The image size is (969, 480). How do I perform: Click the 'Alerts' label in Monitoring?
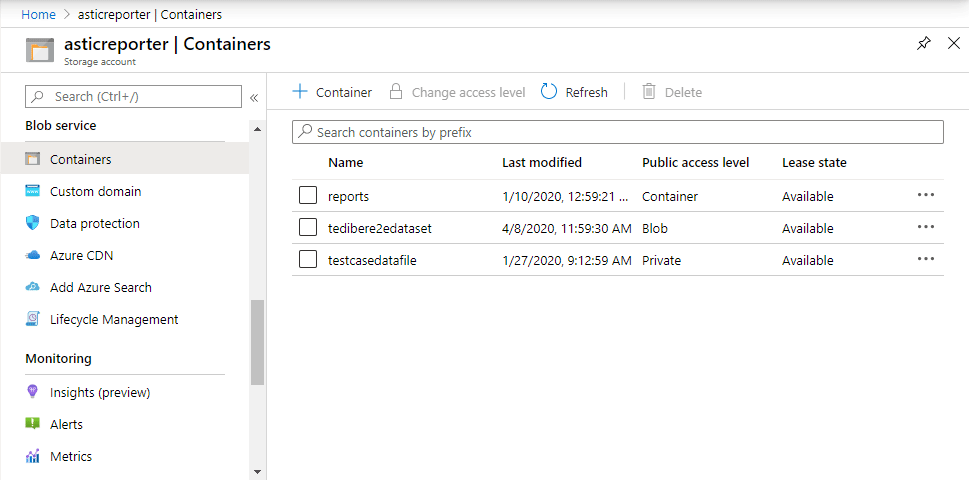tap(66, 424)
